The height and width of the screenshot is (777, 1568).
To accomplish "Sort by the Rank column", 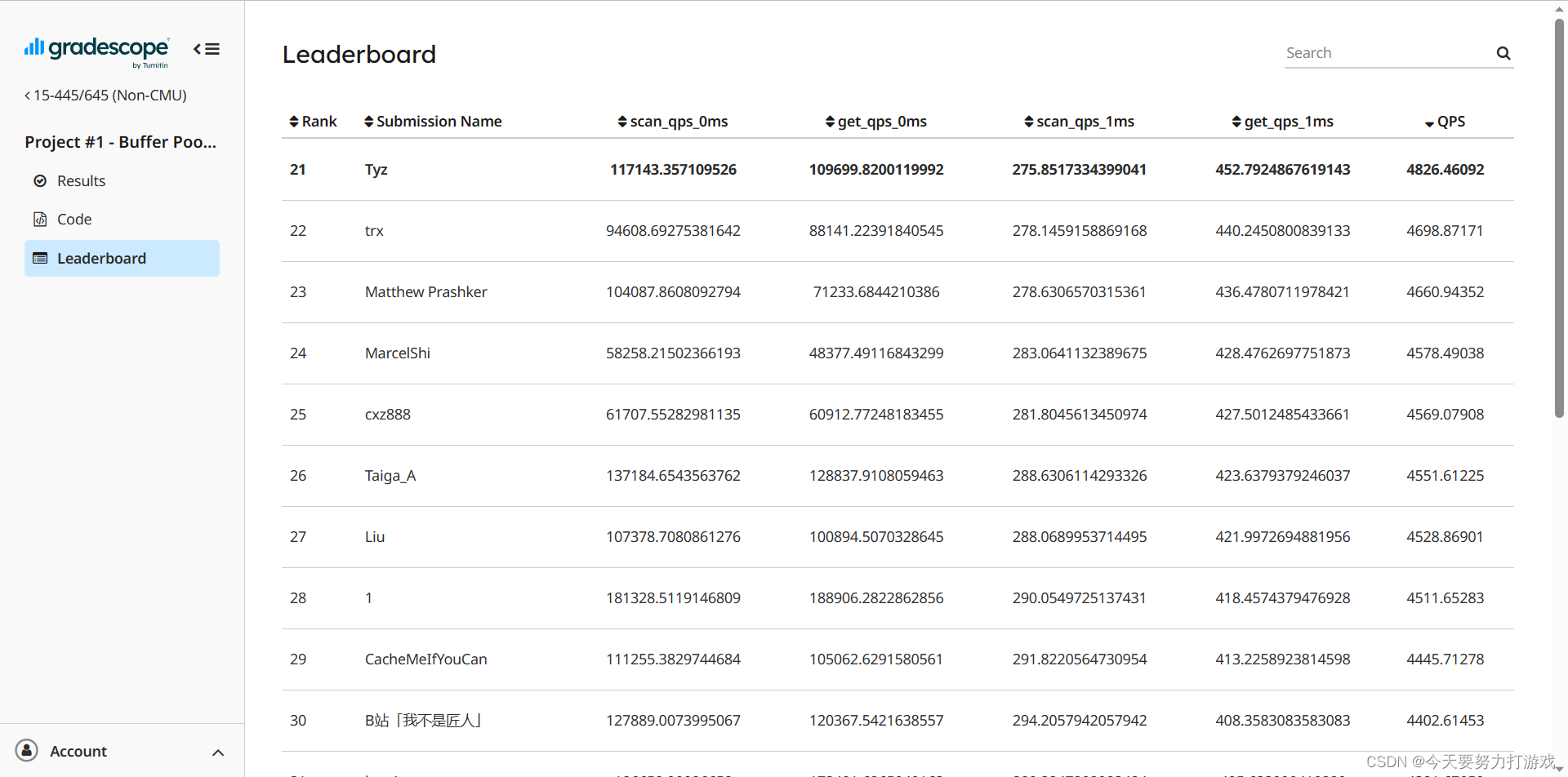I will point(313,122).
